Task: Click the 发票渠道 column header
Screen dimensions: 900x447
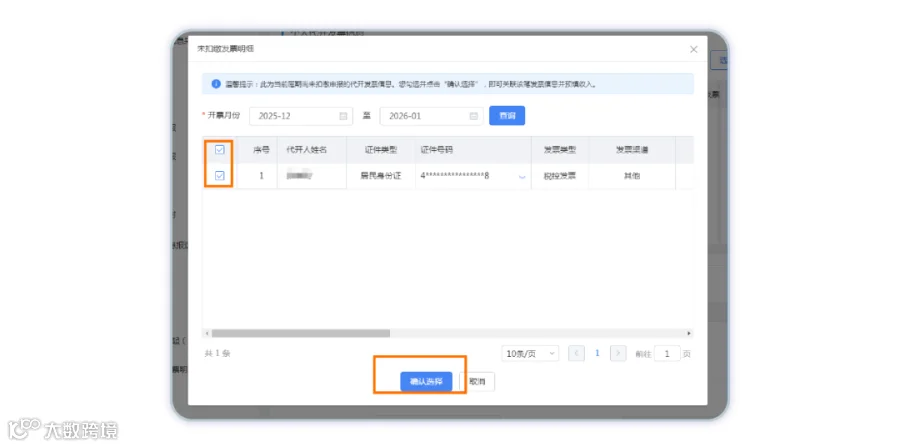Action: (x=632, y=150)
